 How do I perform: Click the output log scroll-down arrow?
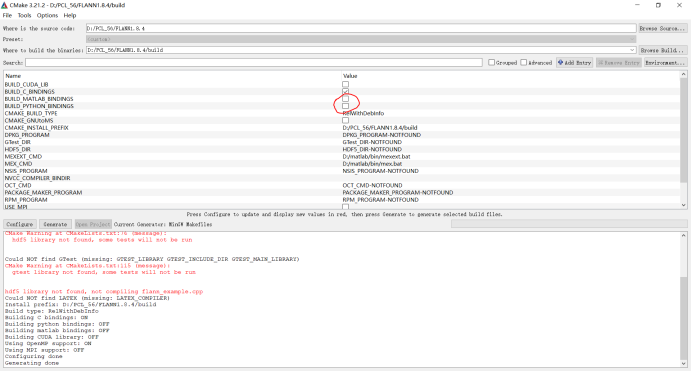(684, 364)
